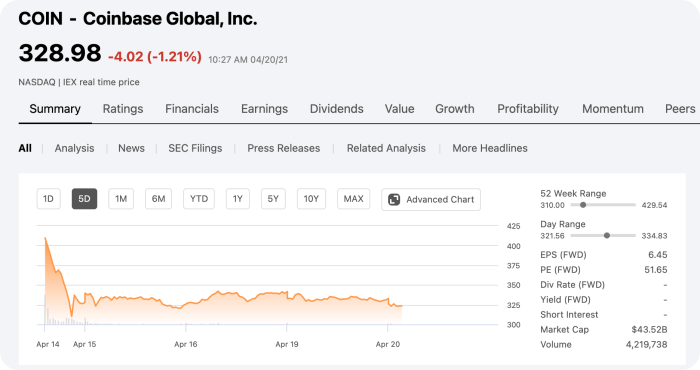
Task: Switch chart to 1M range
Action: pos(121,199)
